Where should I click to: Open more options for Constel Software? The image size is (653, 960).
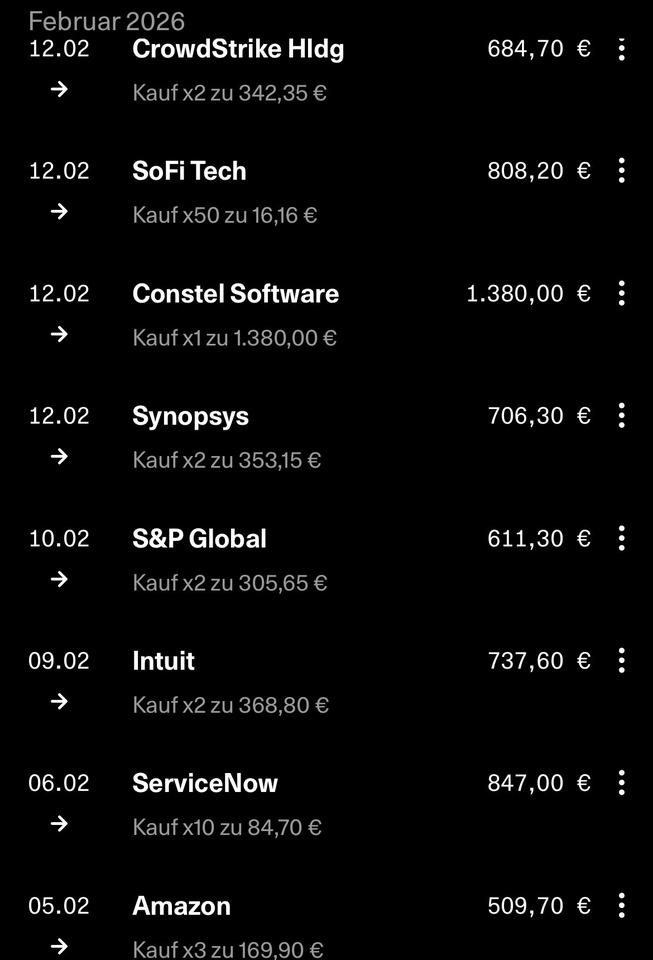click(621, 293)
